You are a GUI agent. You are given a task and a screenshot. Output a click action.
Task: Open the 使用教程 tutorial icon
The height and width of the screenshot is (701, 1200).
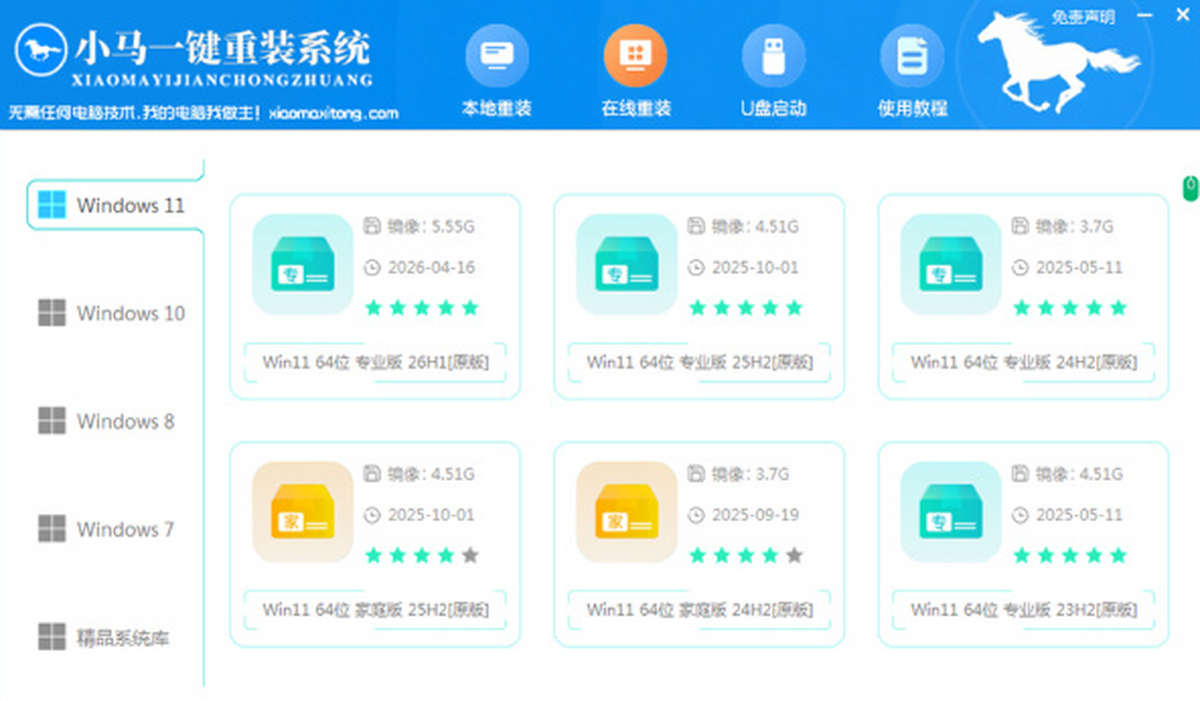pos(911,54)
